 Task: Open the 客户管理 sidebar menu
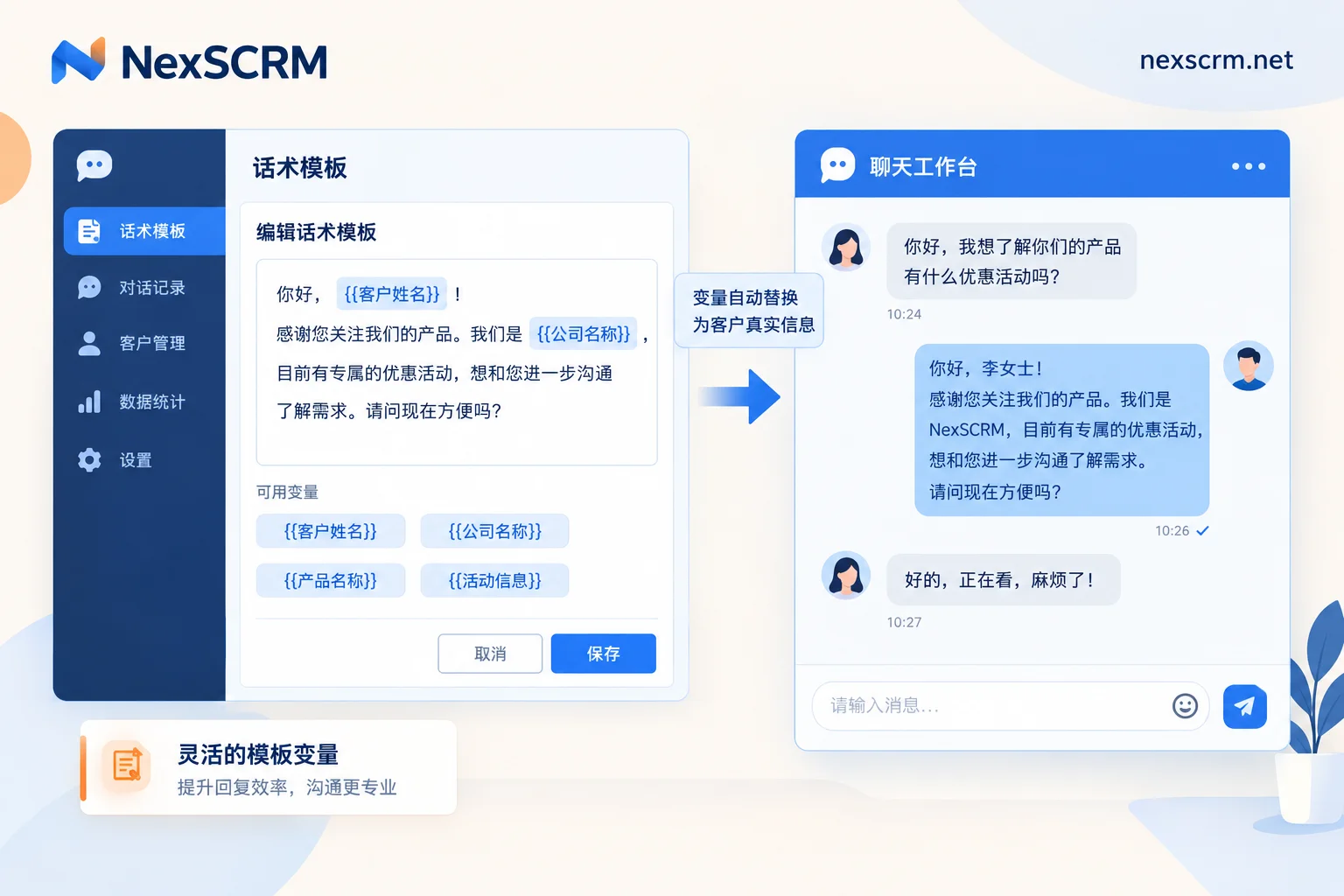point(144,343)
